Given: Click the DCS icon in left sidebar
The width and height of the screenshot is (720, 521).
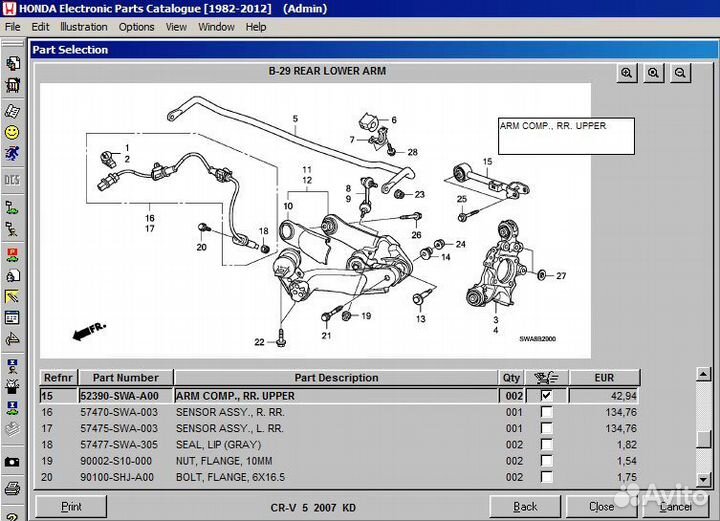Looking at the screenshot, I should tap(12, 179).
